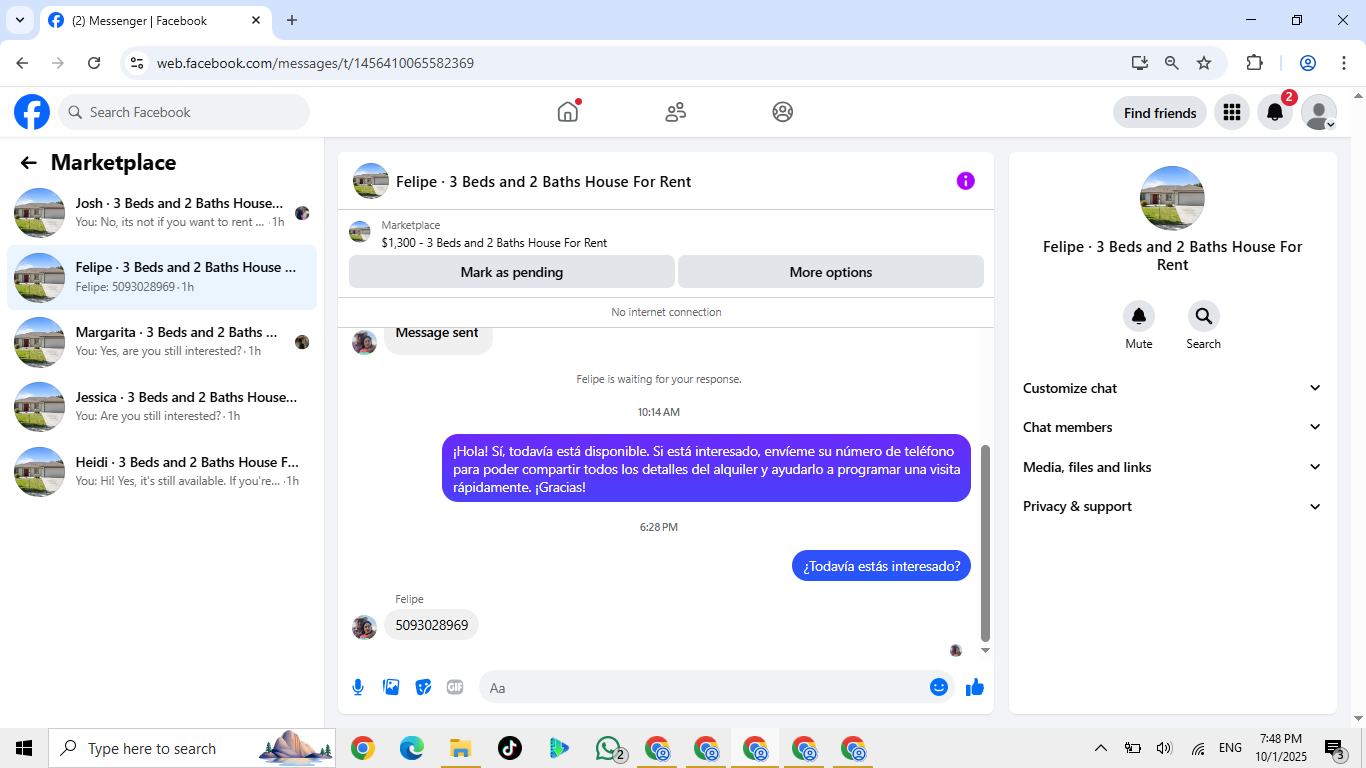The width and height of the screenshot is (1366, 768).
Task: Click the browser back arrow
Action: coord(22,63)
